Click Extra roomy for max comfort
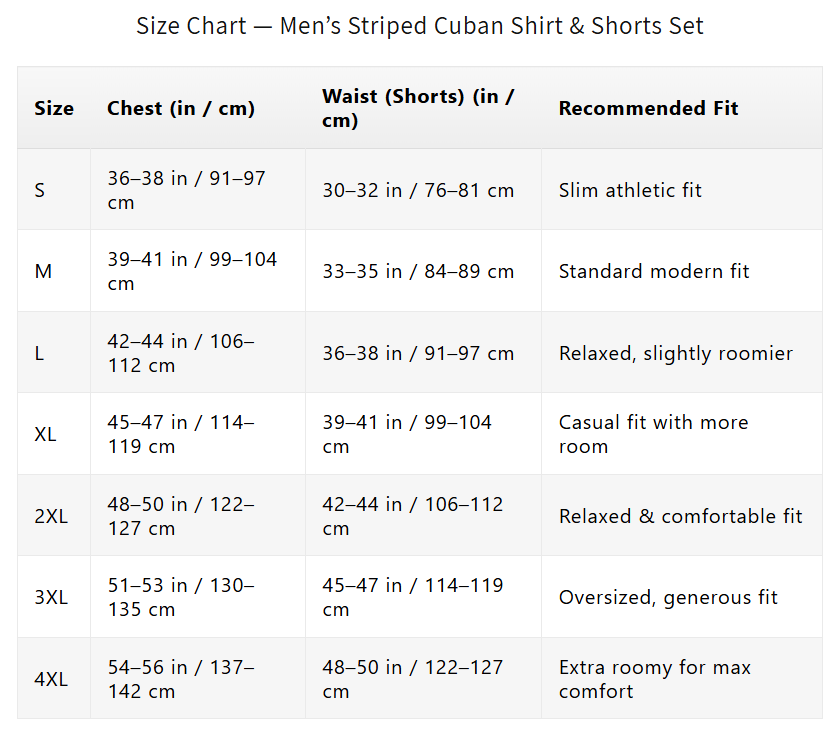The width and height of the screenshot is (835, 735). [x=654, y=679]
